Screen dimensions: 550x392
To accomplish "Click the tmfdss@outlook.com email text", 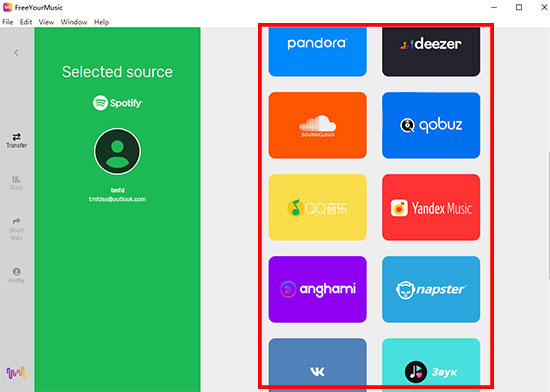I will [x=118, y=199].
